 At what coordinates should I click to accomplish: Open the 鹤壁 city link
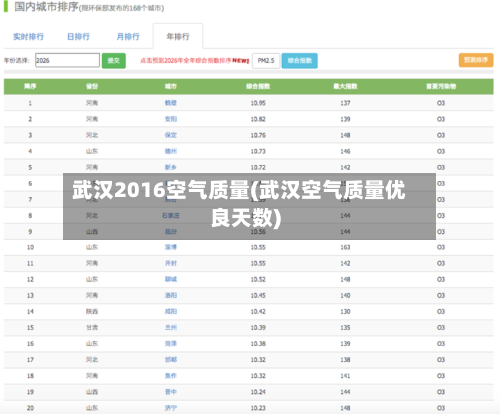click(x=171, y=103)
